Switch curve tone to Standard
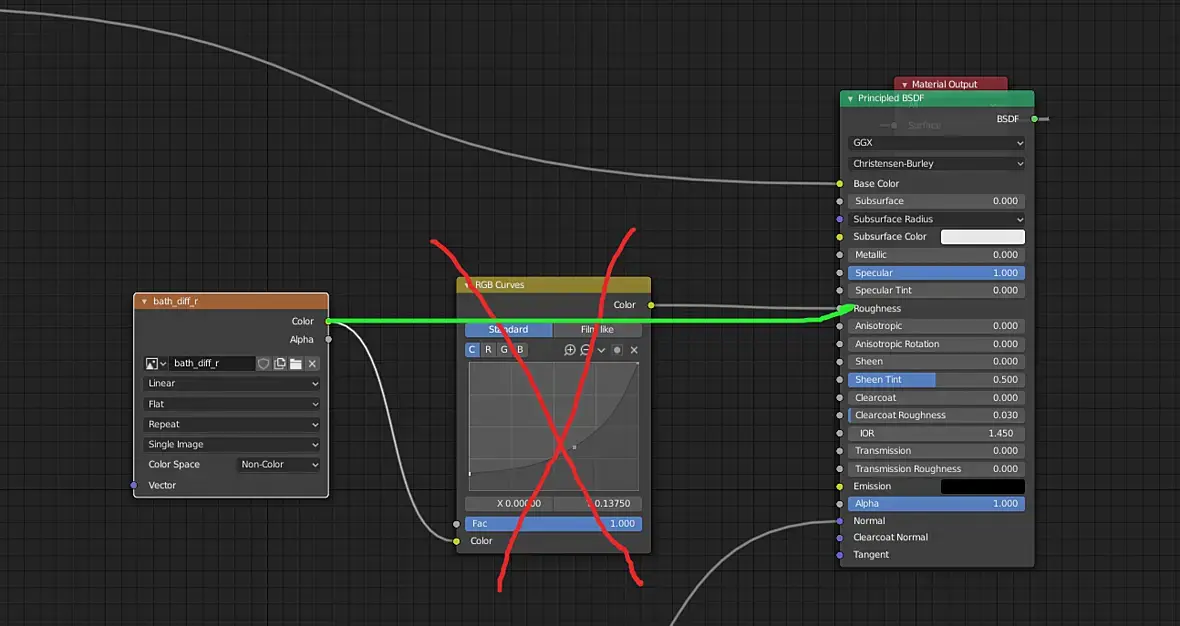Viewport: 1180px width, 626px height. point(509,330)
